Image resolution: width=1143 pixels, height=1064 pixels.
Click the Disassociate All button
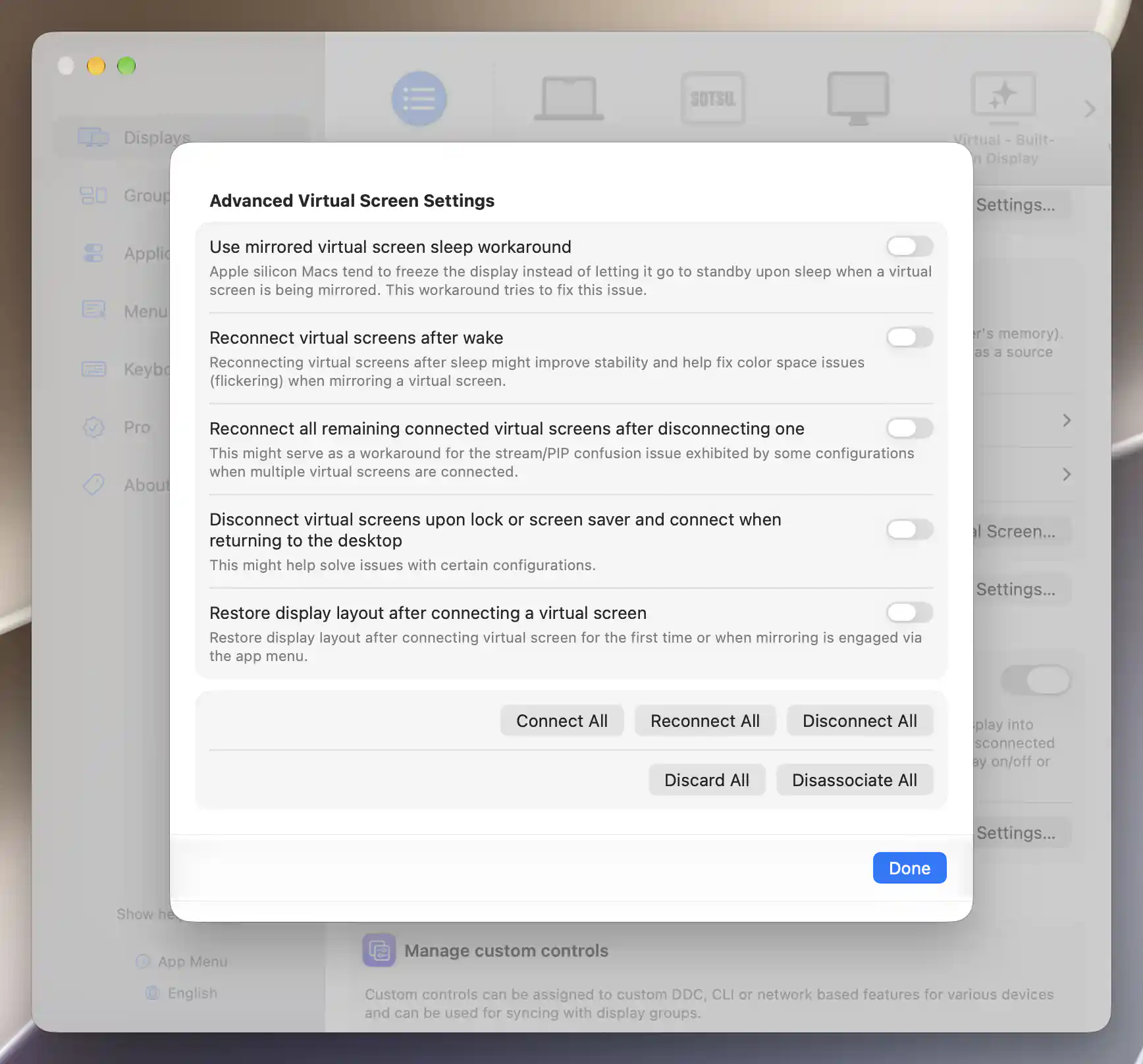[x=855, y=780]
